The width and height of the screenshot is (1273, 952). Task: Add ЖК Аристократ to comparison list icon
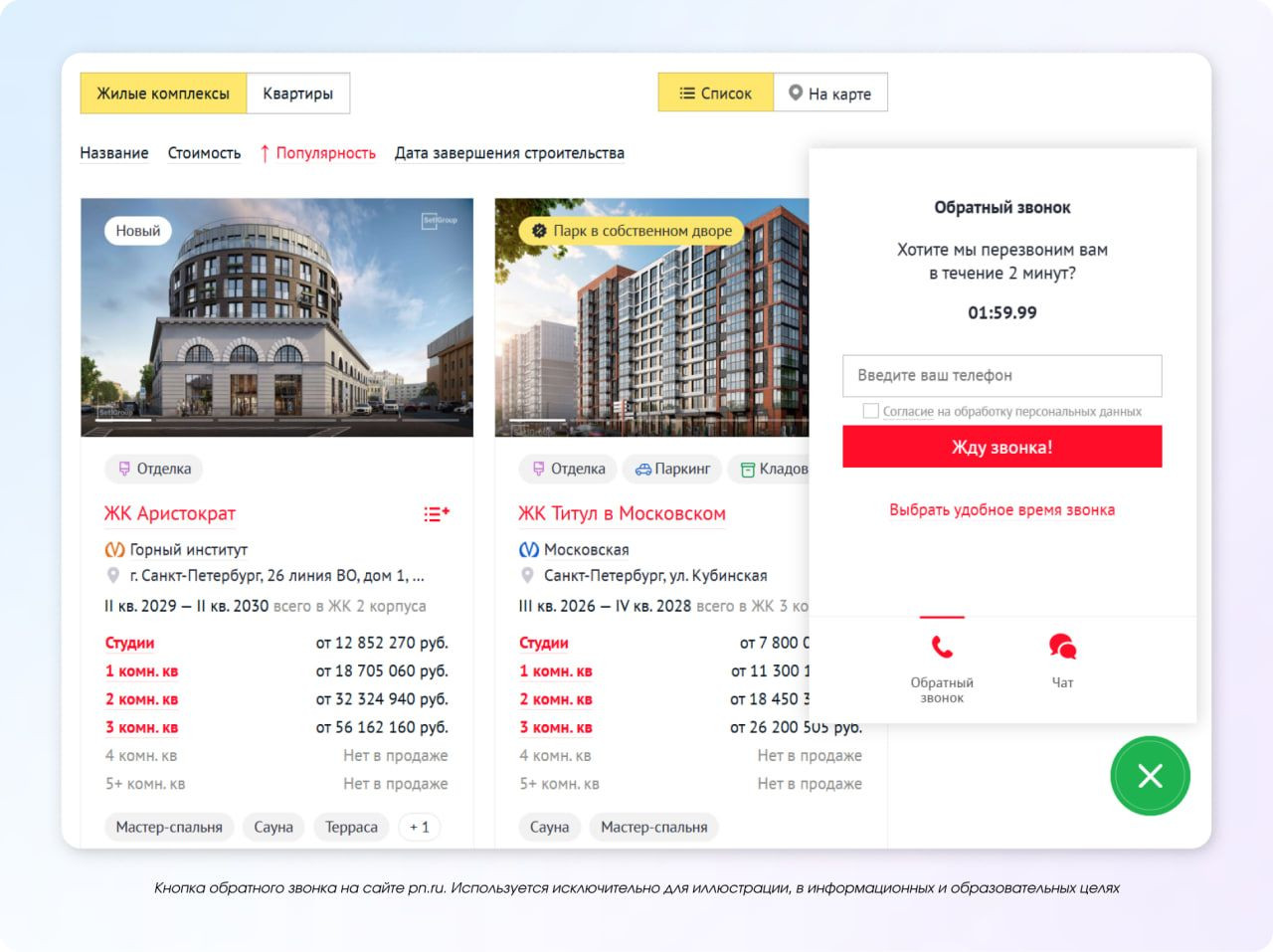[x=437, y=513]
